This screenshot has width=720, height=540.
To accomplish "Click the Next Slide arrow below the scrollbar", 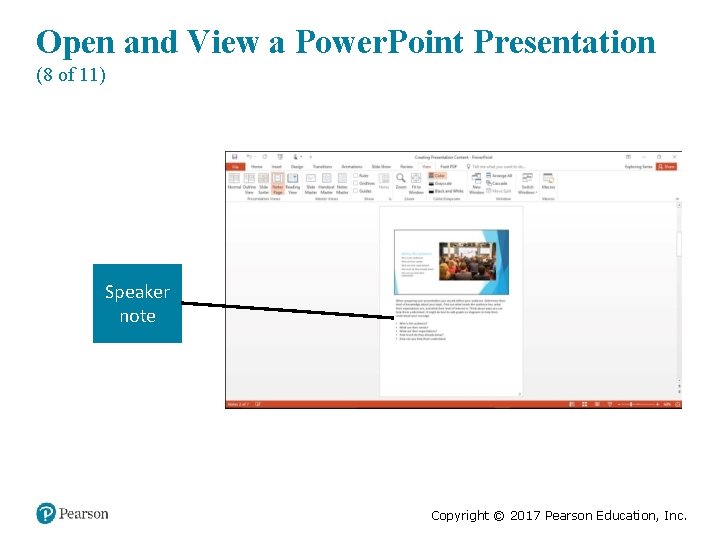I will 679,392.
